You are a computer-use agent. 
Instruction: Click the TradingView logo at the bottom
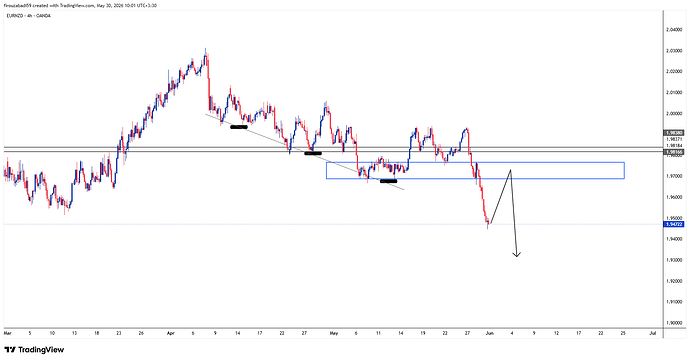tap(34, 350)
